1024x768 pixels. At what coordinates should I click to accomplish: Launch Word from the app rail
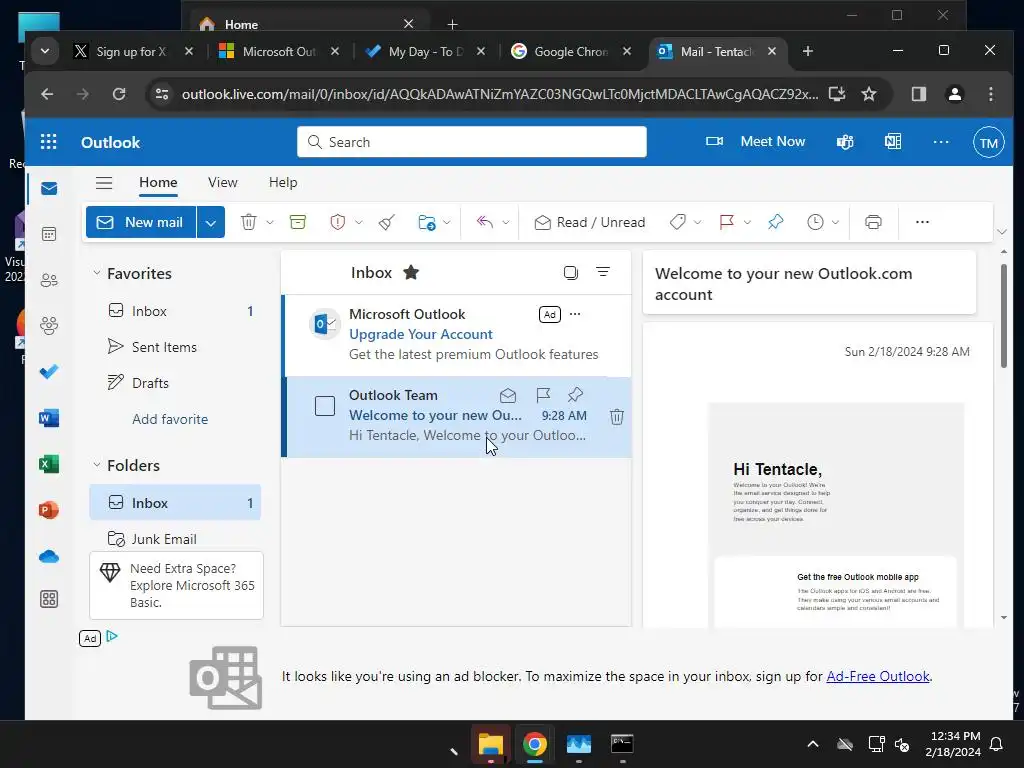tap(49, 418)
